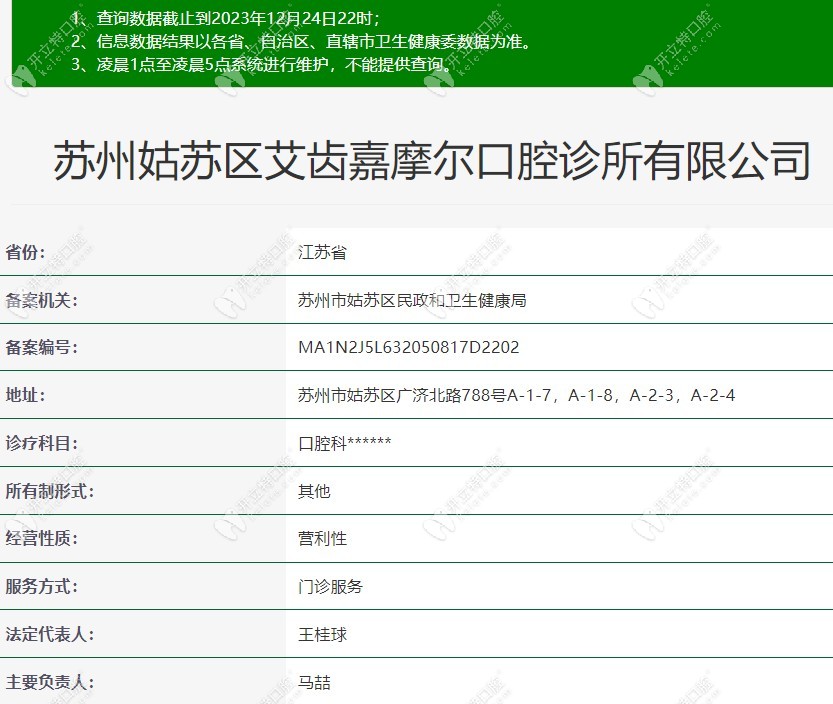Screen dimensions: 833x704
Task: Select the province value 江苏省
Action: pos(322,252)
